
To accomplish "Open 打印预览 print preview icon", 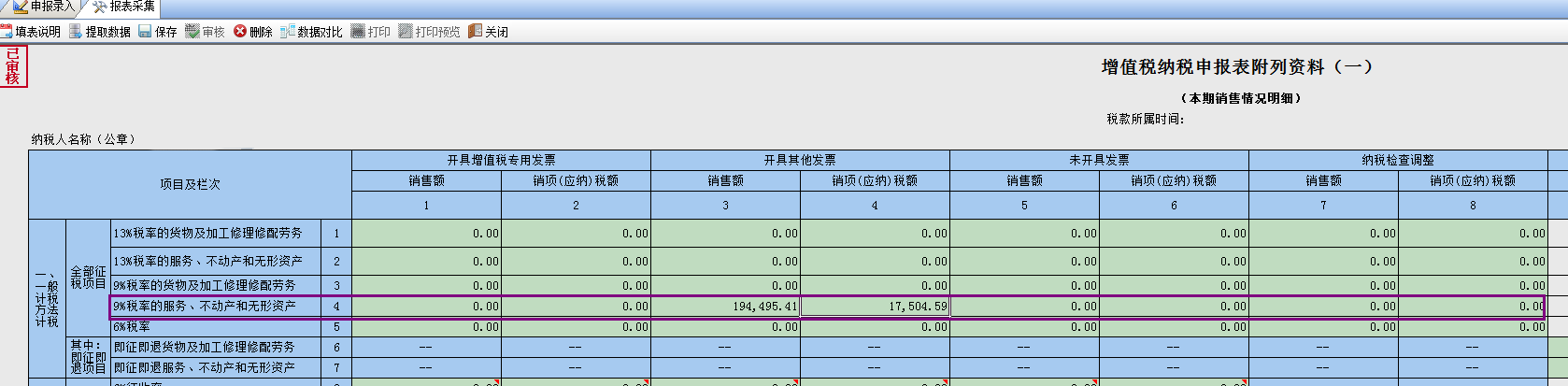I will pyautogui.click(x=406, y=31).
